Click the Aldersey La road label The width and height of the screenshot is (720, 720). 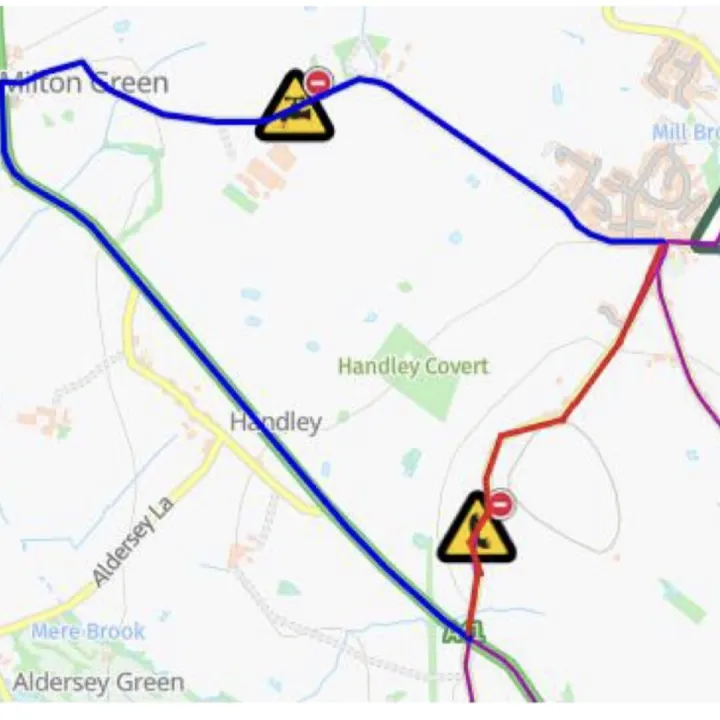[x=133, y=541]
